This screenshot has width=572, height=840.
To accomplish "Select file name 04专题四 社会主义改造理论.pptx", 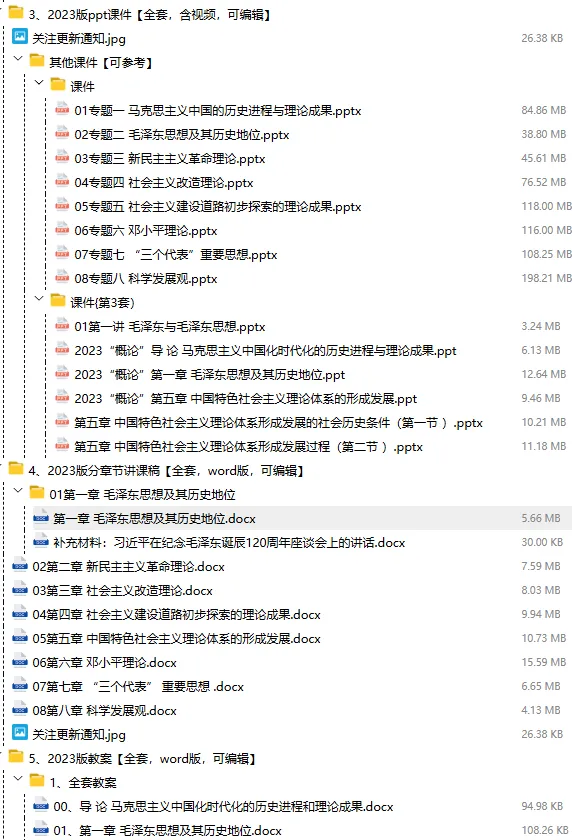I will click(x=164, y=183).
